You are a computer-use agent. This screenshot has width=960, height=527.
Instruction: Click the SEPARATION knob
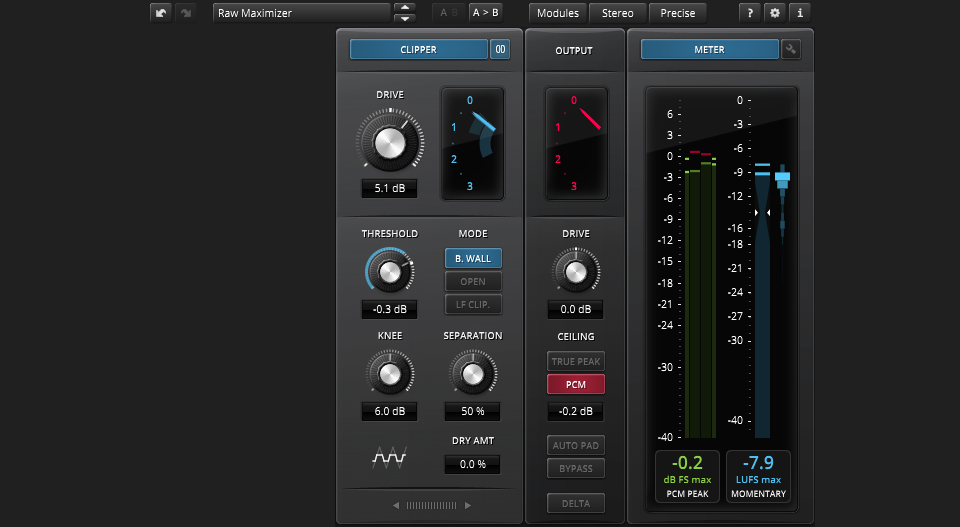473,373
